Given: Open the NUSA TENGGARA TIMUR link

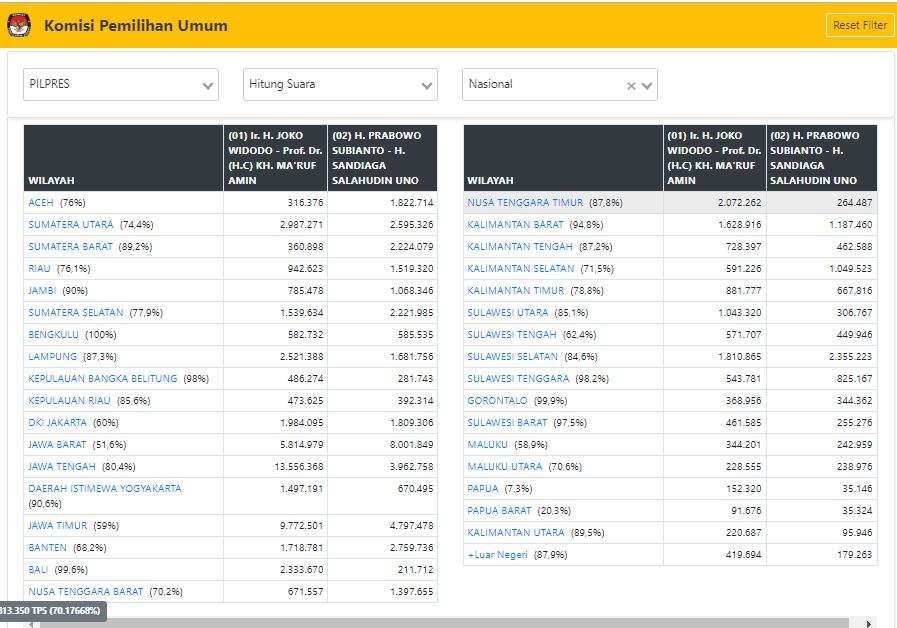Looking at the screenshot, I should 525,203.
